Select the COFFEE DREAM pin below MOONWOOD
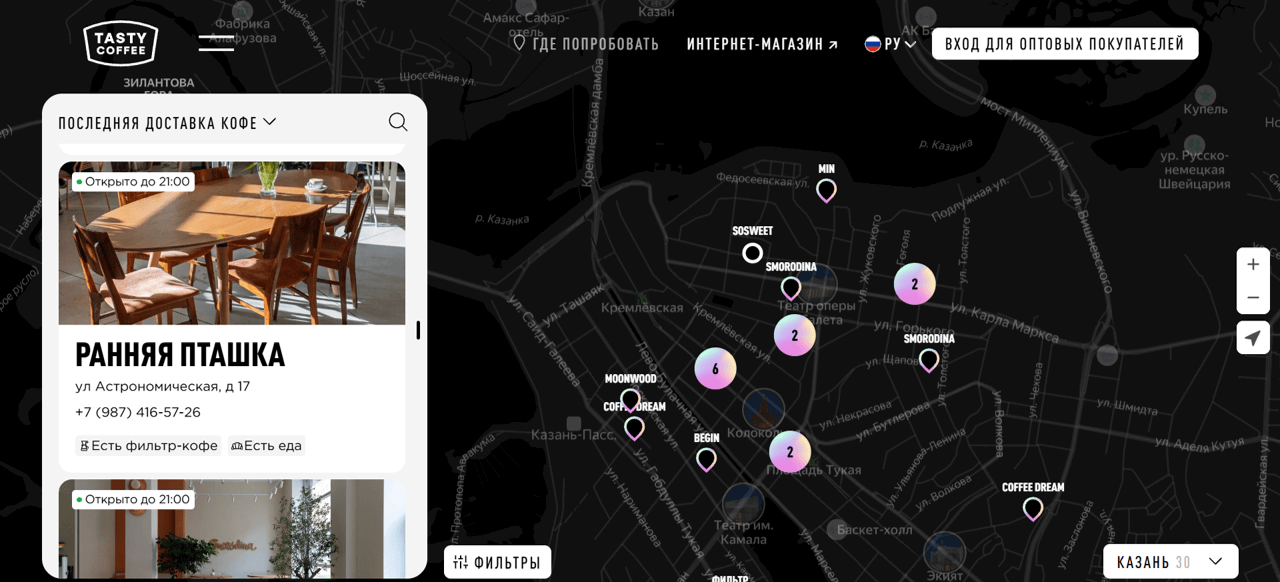The width and height of the screenshot is (1280, 582). pos(634,429)
